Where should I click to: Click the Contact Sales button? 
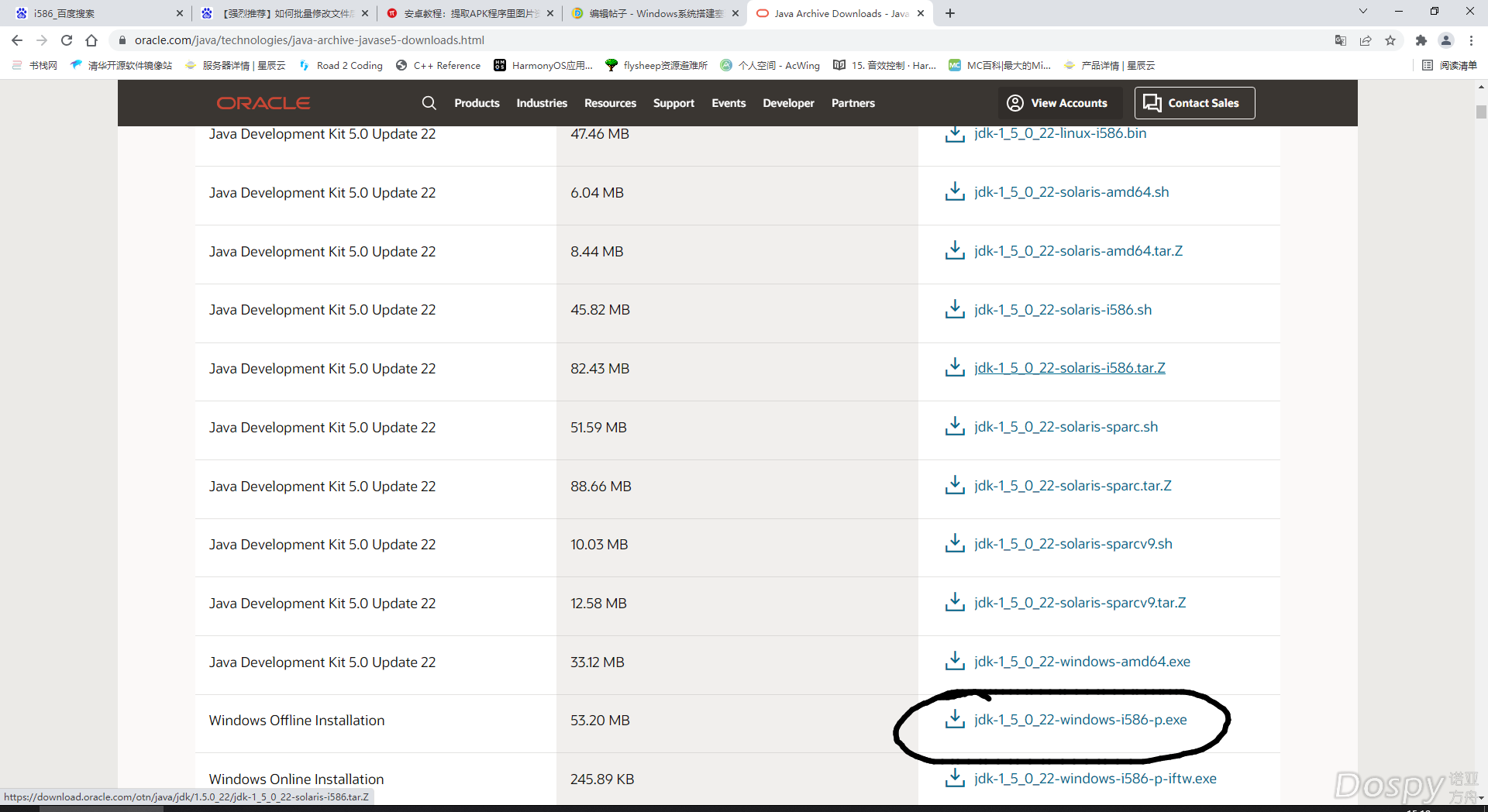click(1194, 103)
